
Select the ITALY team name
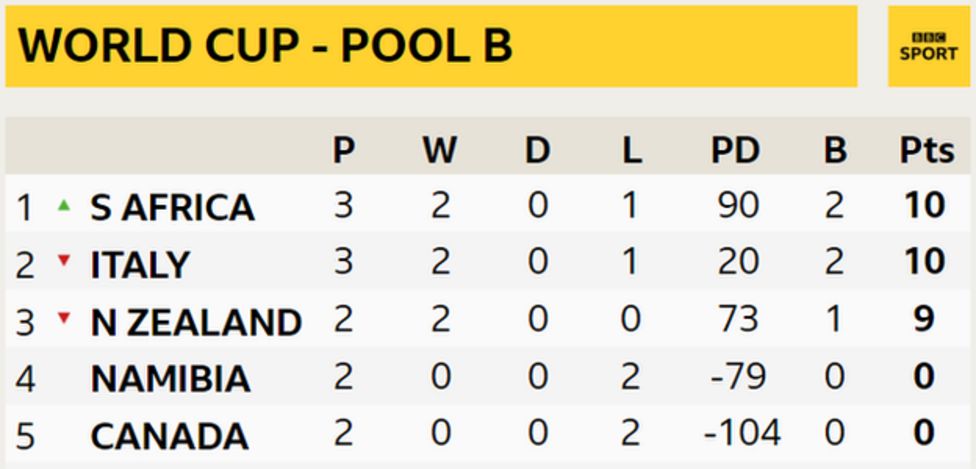tap(139, 264)
